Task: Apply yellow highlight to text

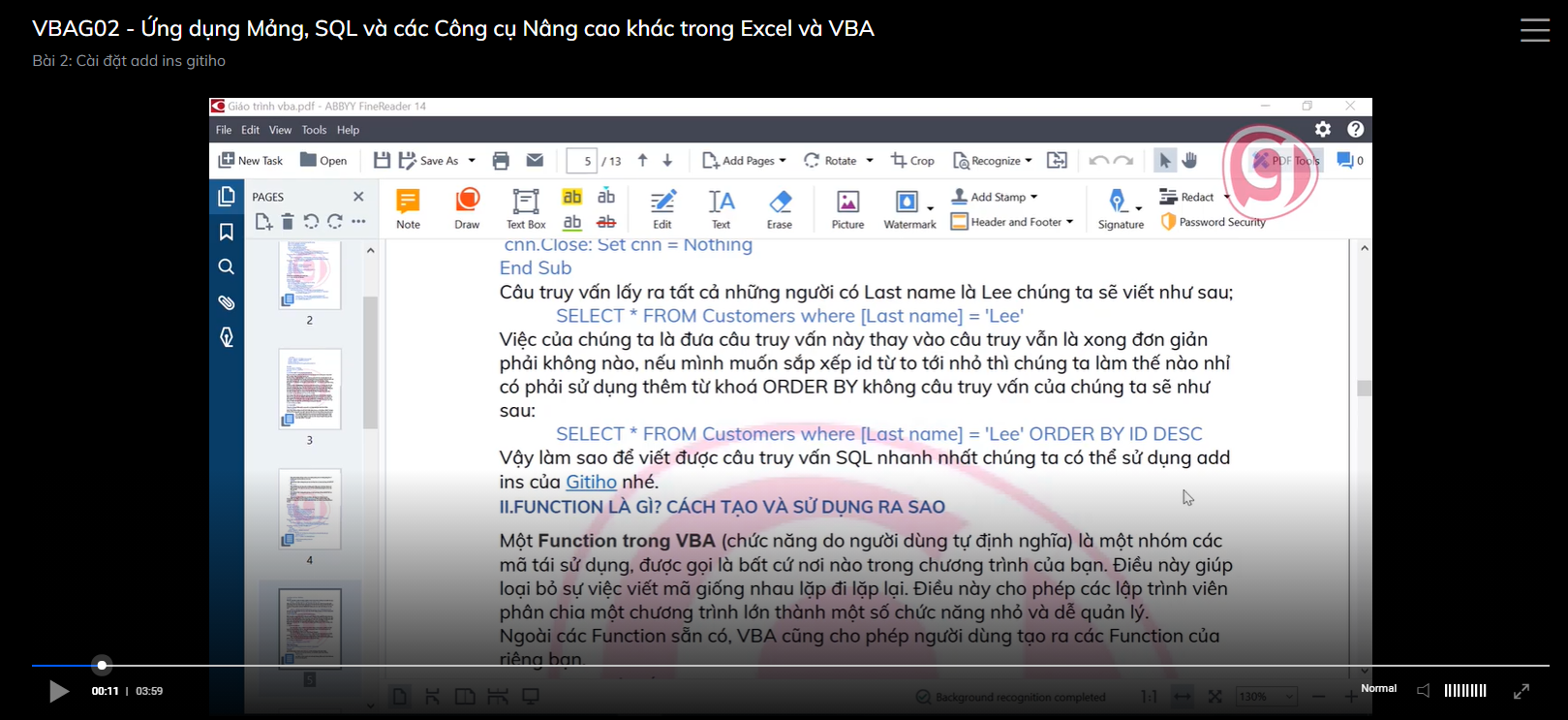Action: click(x=572, y=197)
